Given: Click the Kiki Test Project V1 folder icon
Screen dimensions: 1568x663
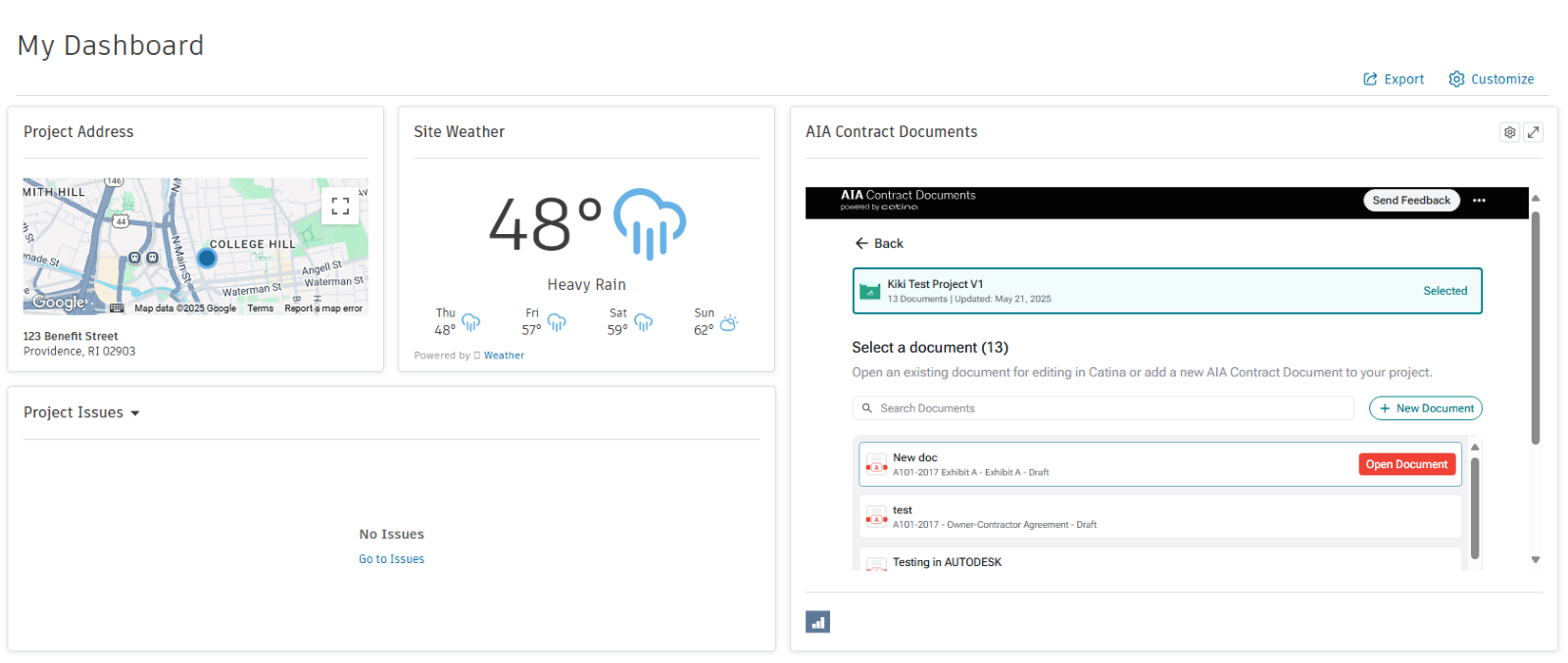Looking at the screenshot, I should (x=869, y=292).
